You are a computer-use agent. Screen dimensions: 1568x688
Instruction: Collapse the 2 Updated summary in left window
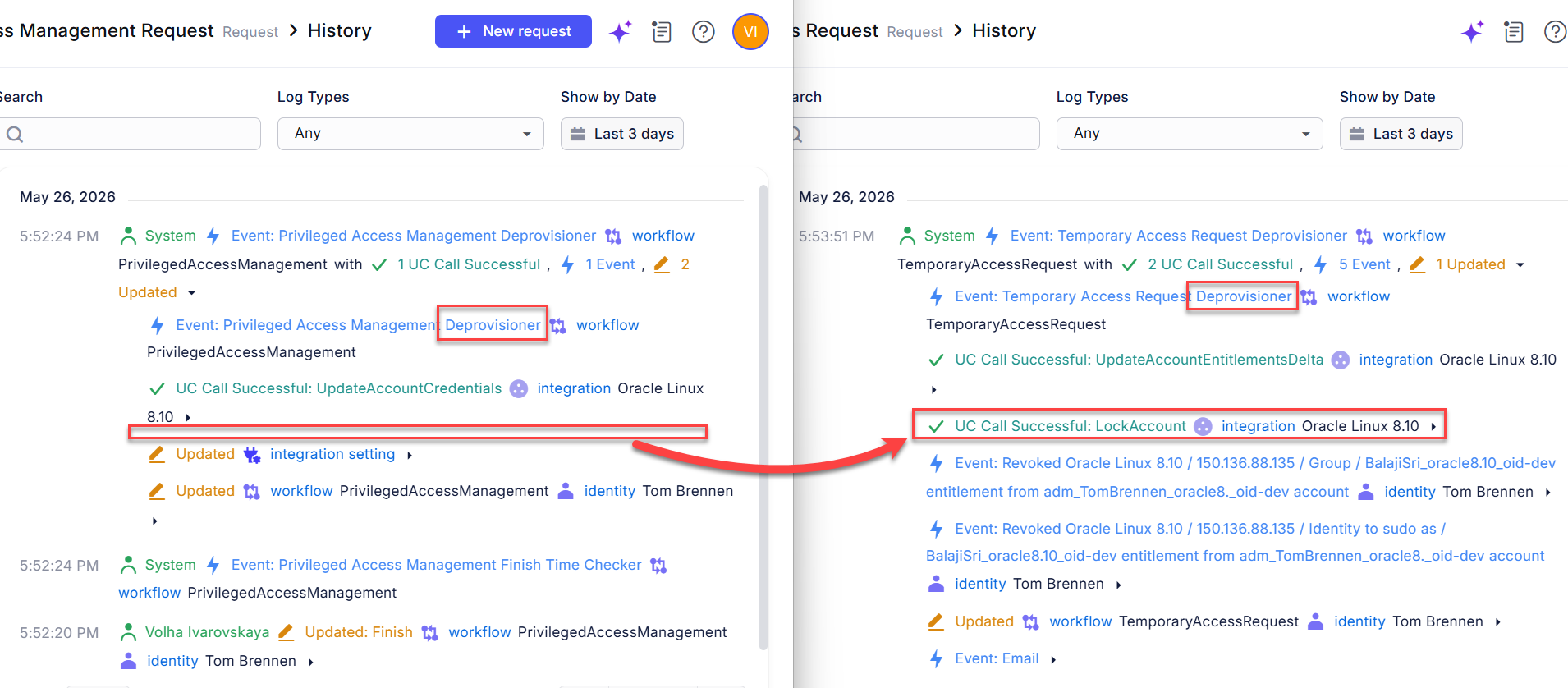click(191, 293)
